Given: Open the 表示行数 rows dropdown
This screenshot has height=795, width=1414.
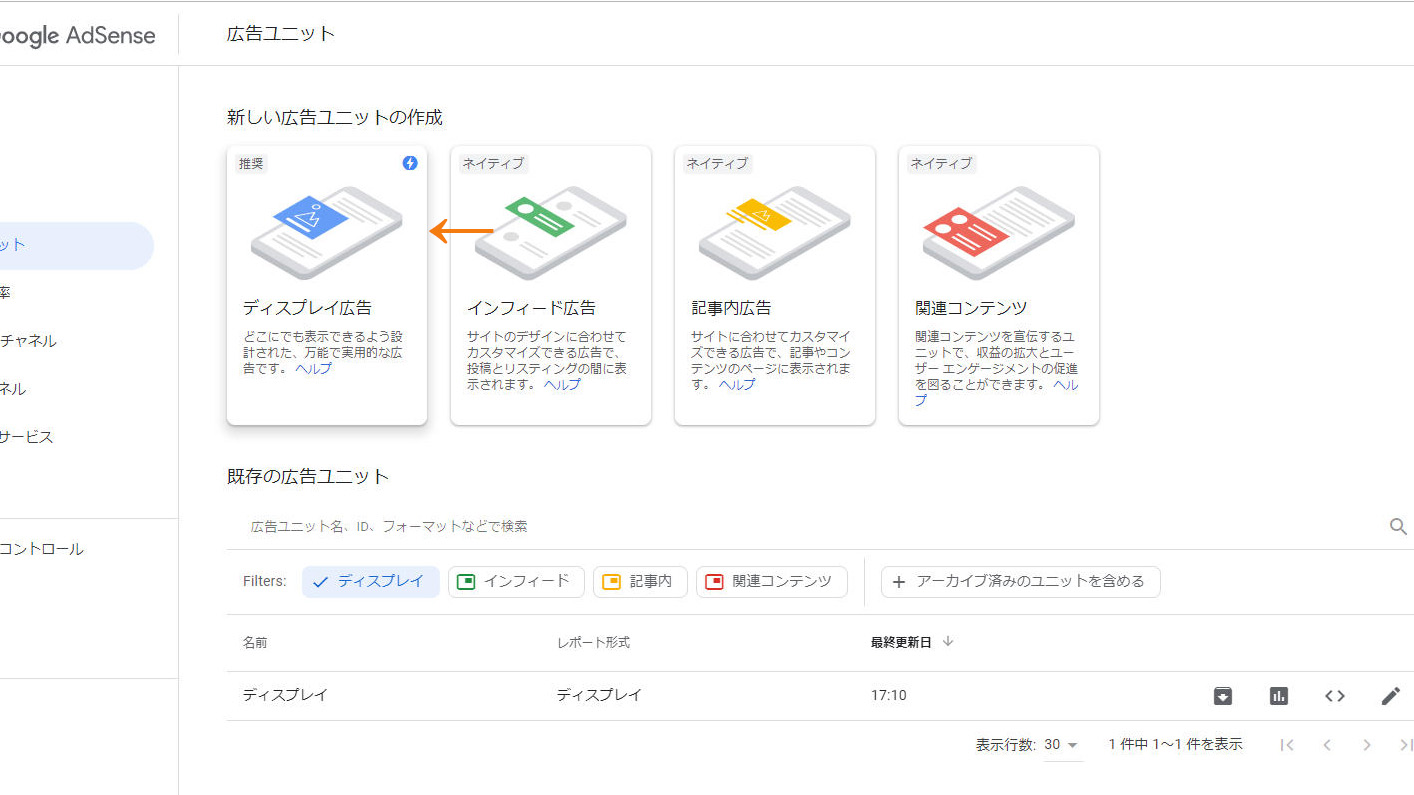Looking at the screenshot, I should (1062, 745).
